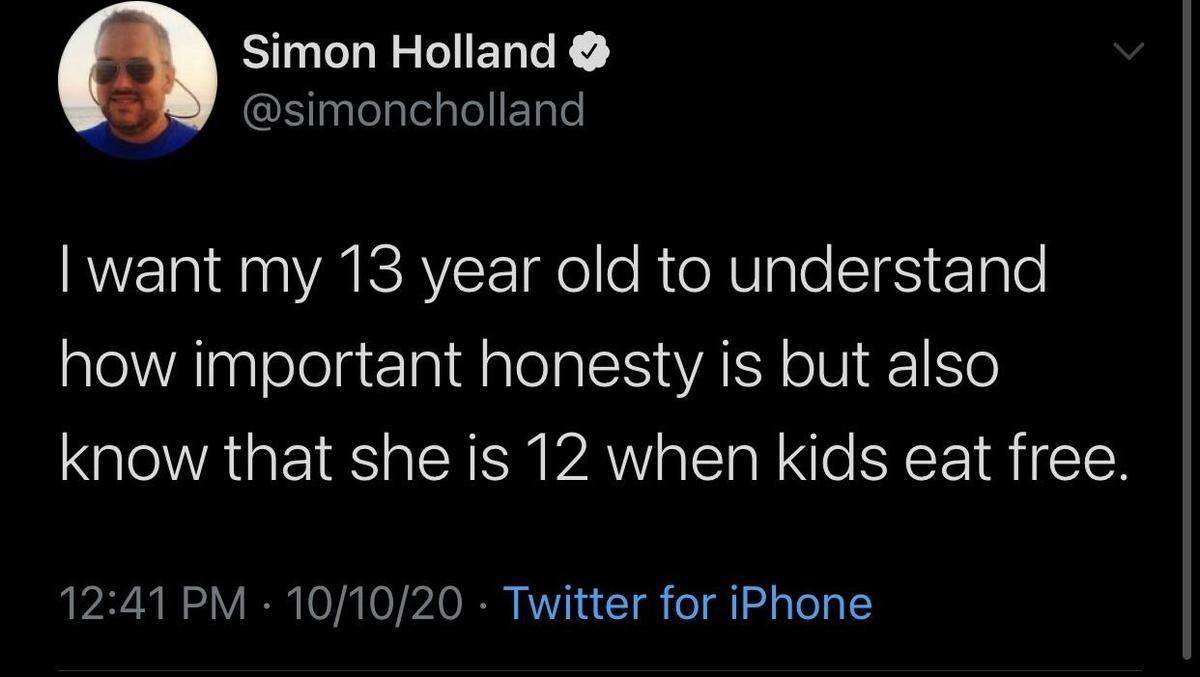Open the @simoncholland handle link

tap(413, 110)
